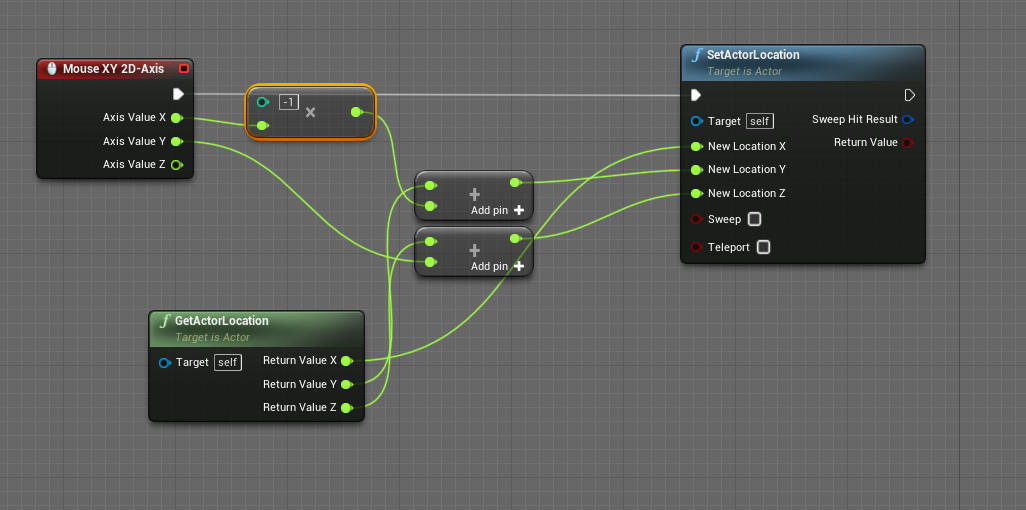Click upper add node's output pin
1026x510 pixels.
tap(515, 183)
